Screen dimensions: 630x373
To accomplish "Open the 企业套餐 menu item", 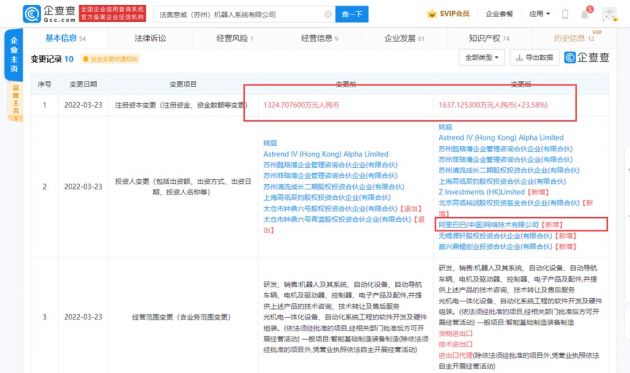I will [x=499, y=14].
